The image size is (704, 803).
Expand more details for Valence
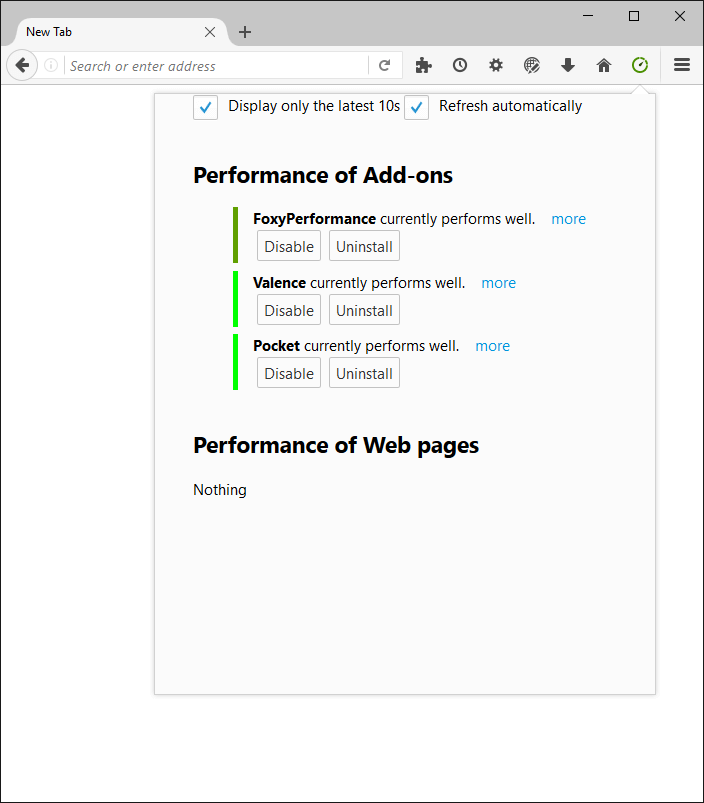point(498,283)
